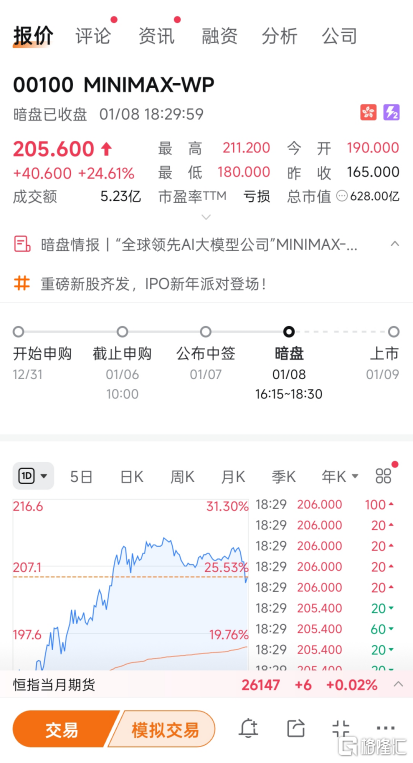Tap the total market cap info bubble
413x763 pixels.
point(342,196)
